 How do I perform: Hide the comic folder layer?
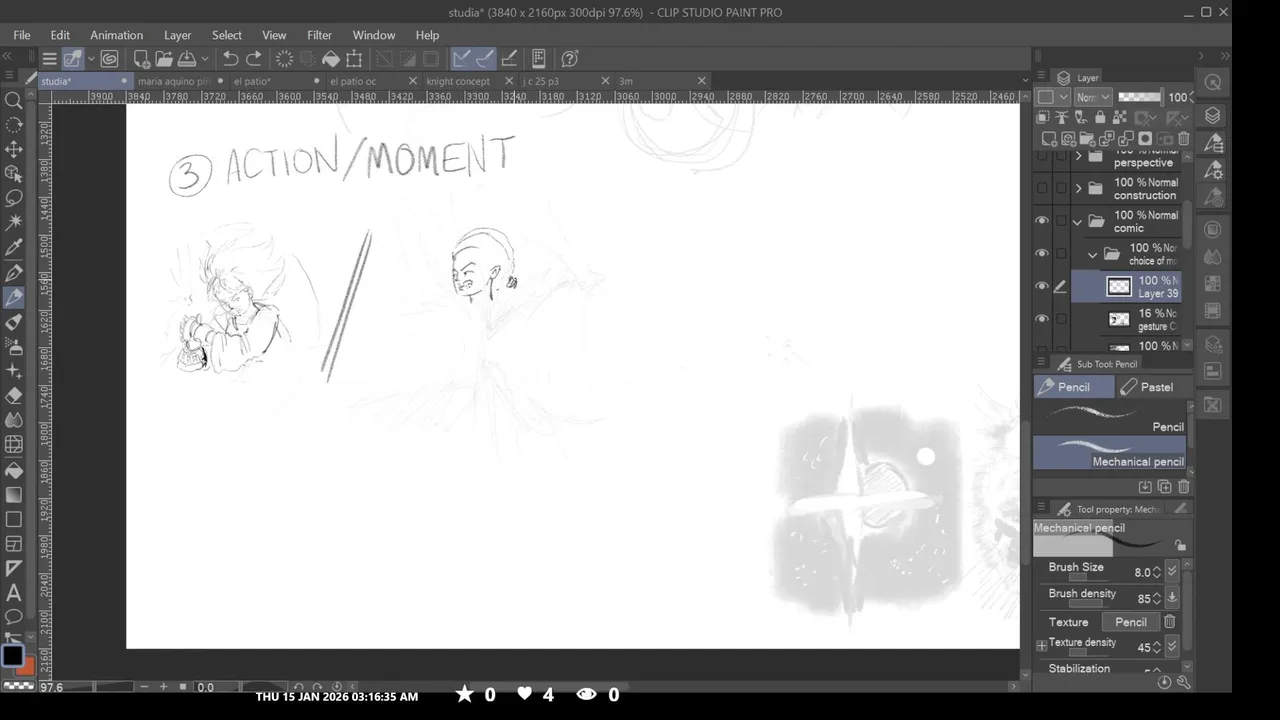(x=1042, y=221)
